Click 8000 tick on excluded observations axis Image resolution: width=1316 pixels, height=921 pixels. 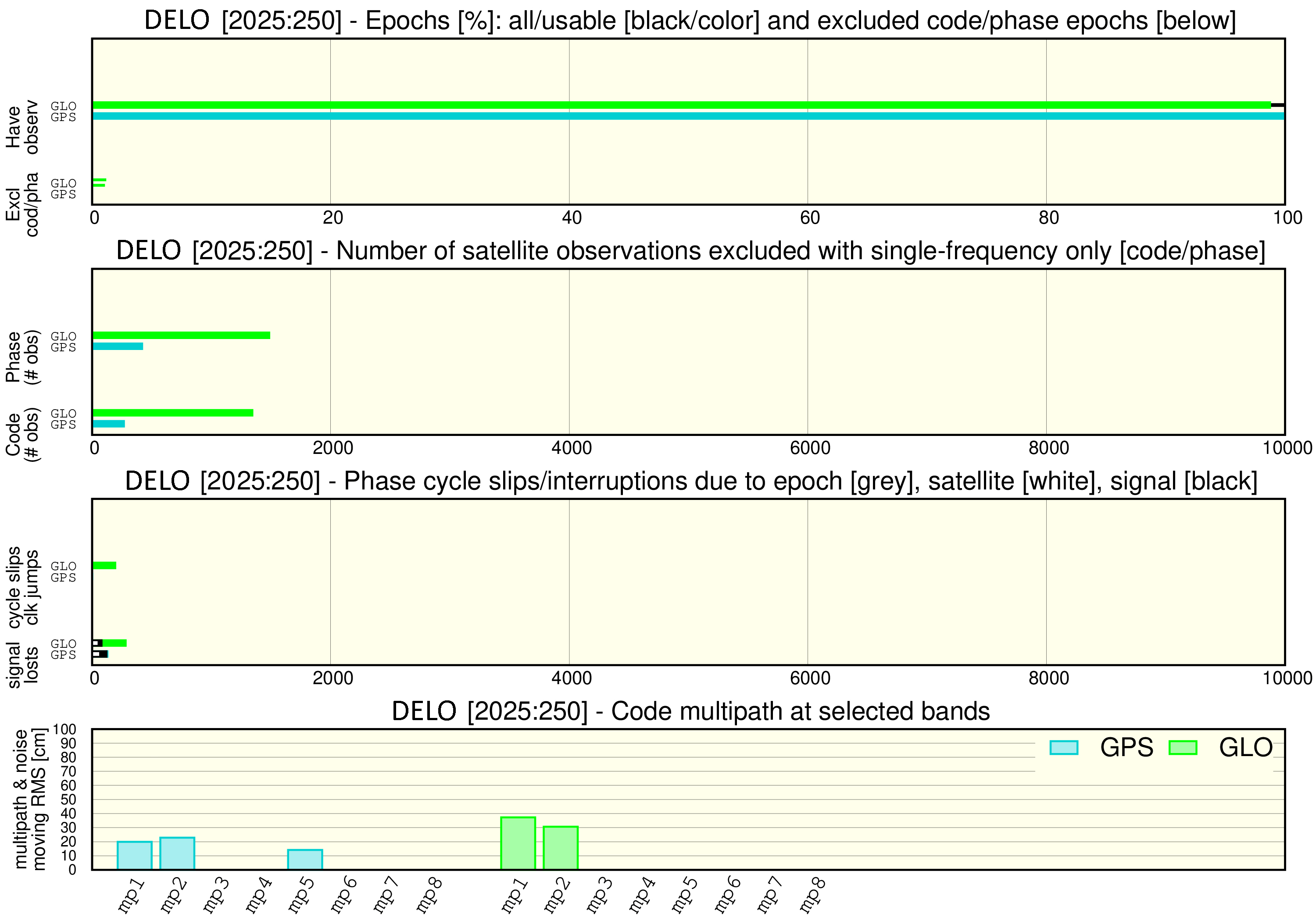[1048, 448]
